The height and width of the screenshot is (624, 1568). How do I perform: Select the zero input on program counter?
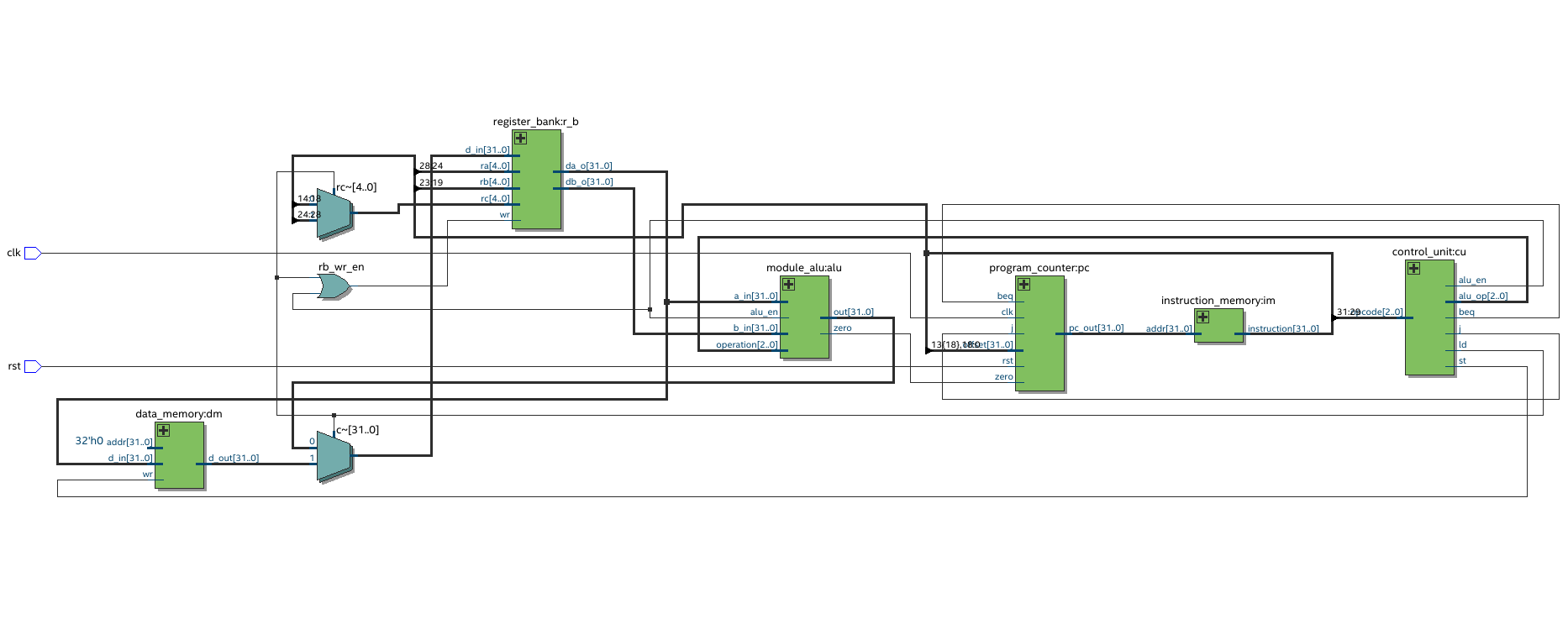click(1004, 377)
